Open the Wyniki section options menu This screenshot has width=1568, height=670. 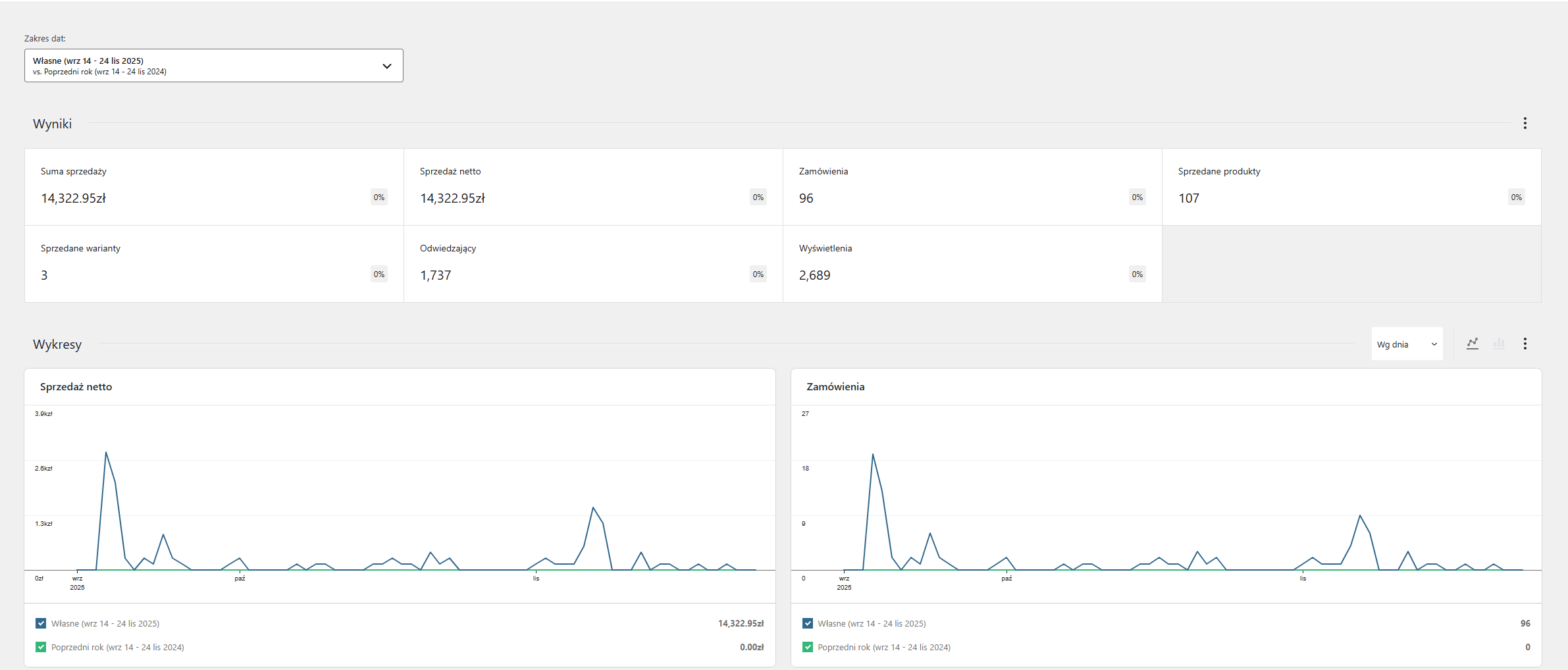[x=1525, y=123]
